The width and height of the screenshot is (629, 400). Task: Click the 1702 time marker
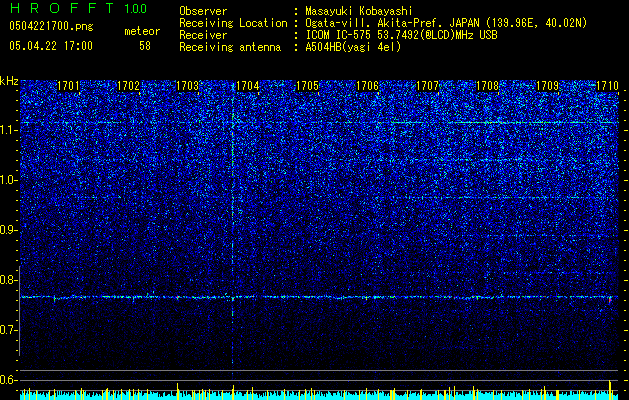click(128, 86)
